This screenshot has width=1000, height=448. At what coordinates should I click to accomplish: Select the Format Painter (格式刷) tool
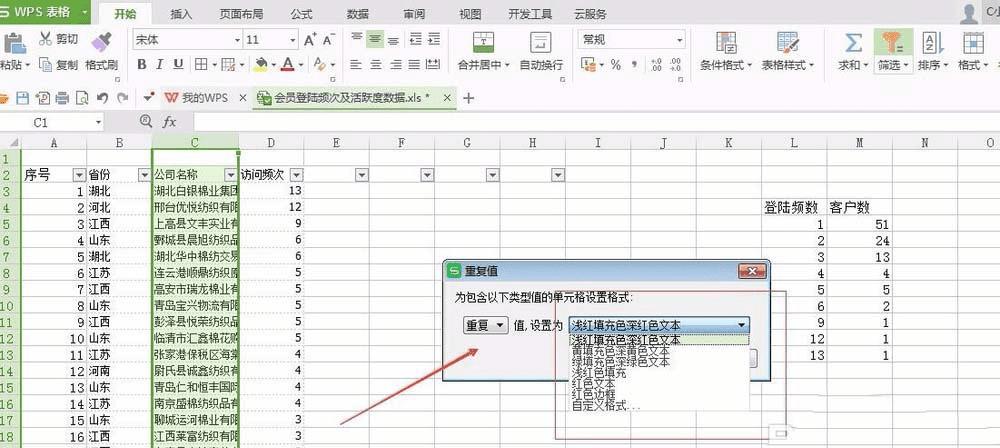(101, 41)
